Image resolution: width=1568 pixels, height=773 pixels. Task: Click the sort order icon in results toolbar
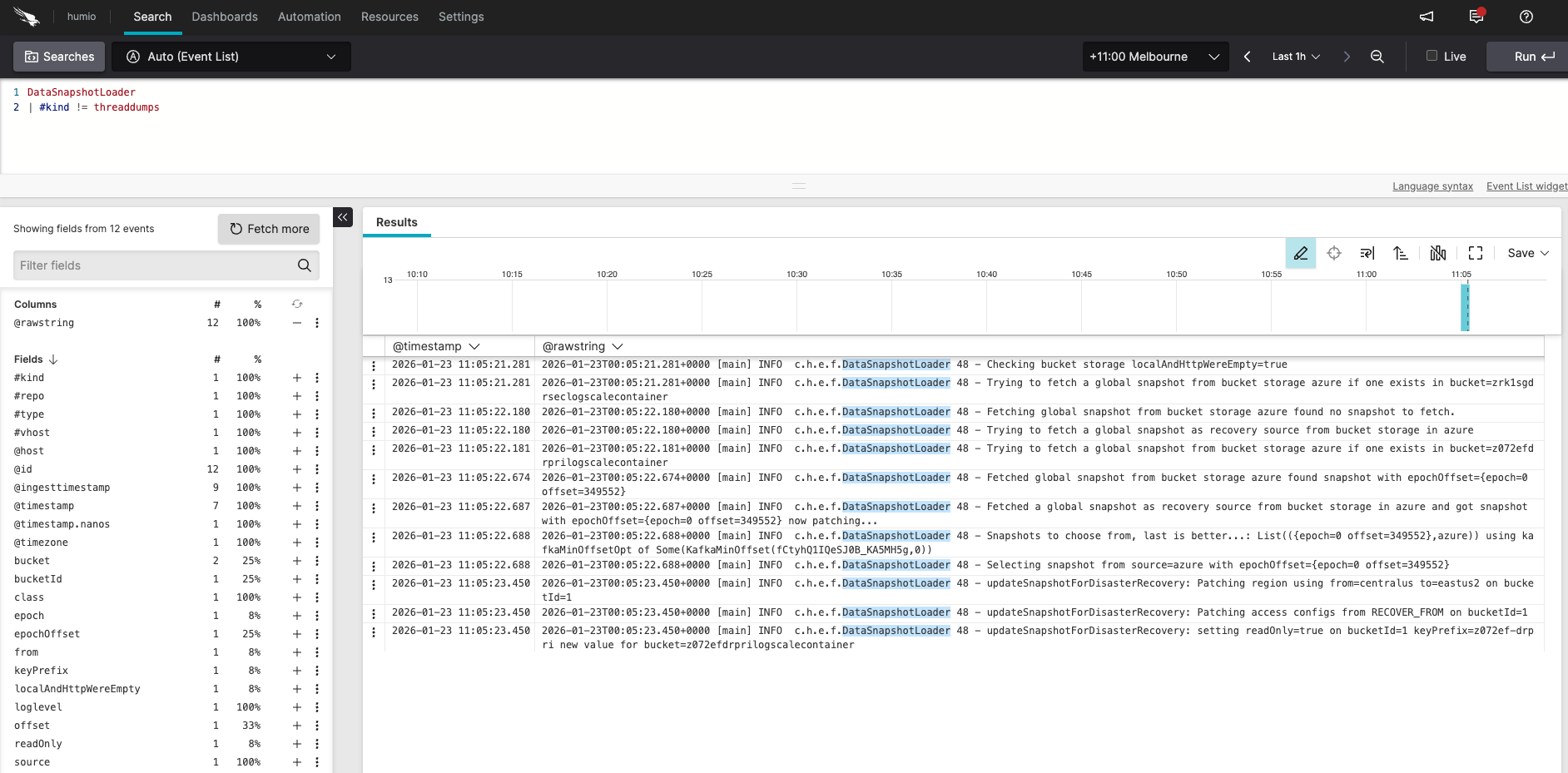[x=1401, y=253]
